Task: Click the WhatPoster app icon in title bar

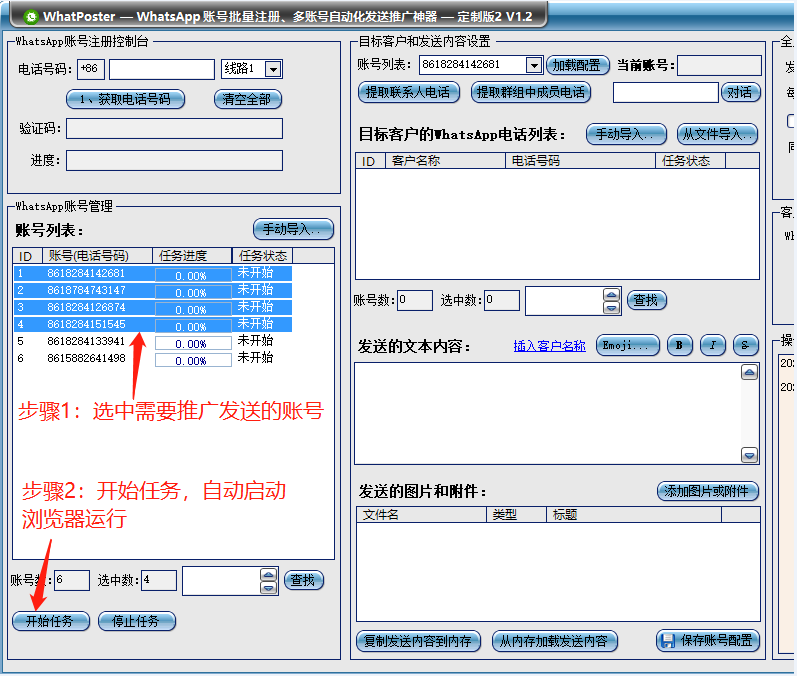Action: point(32,17)
